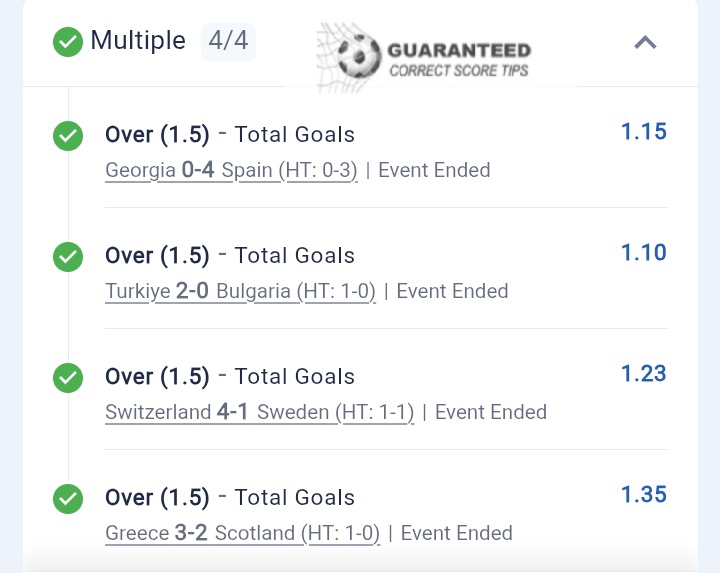Click the Guaranteed Correct Score Tips text
This screenshot has height=573, width=720.
tap(458, 59)
